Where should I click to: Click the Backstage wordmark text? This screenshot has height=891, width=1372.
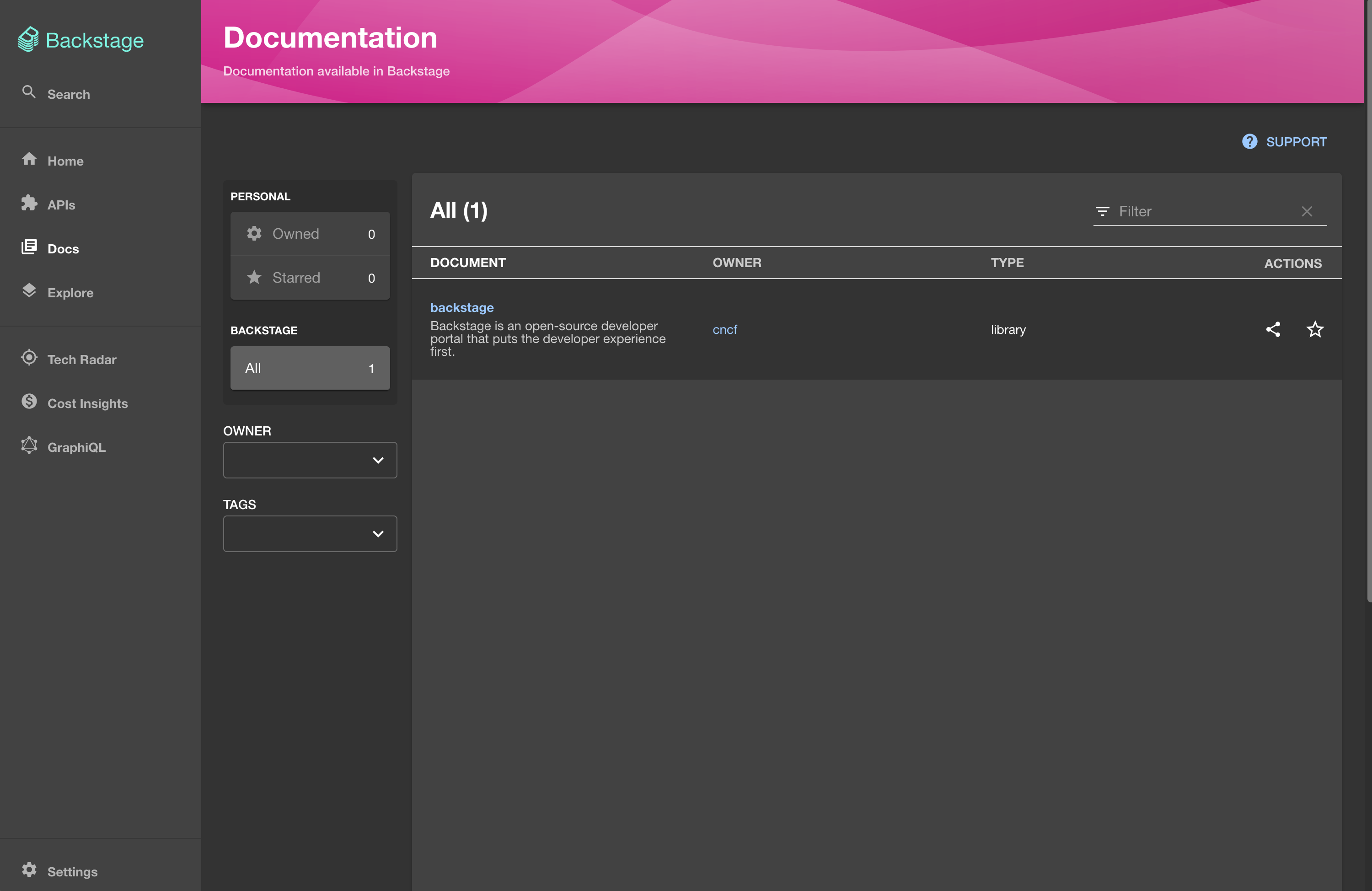click(95, 40)
